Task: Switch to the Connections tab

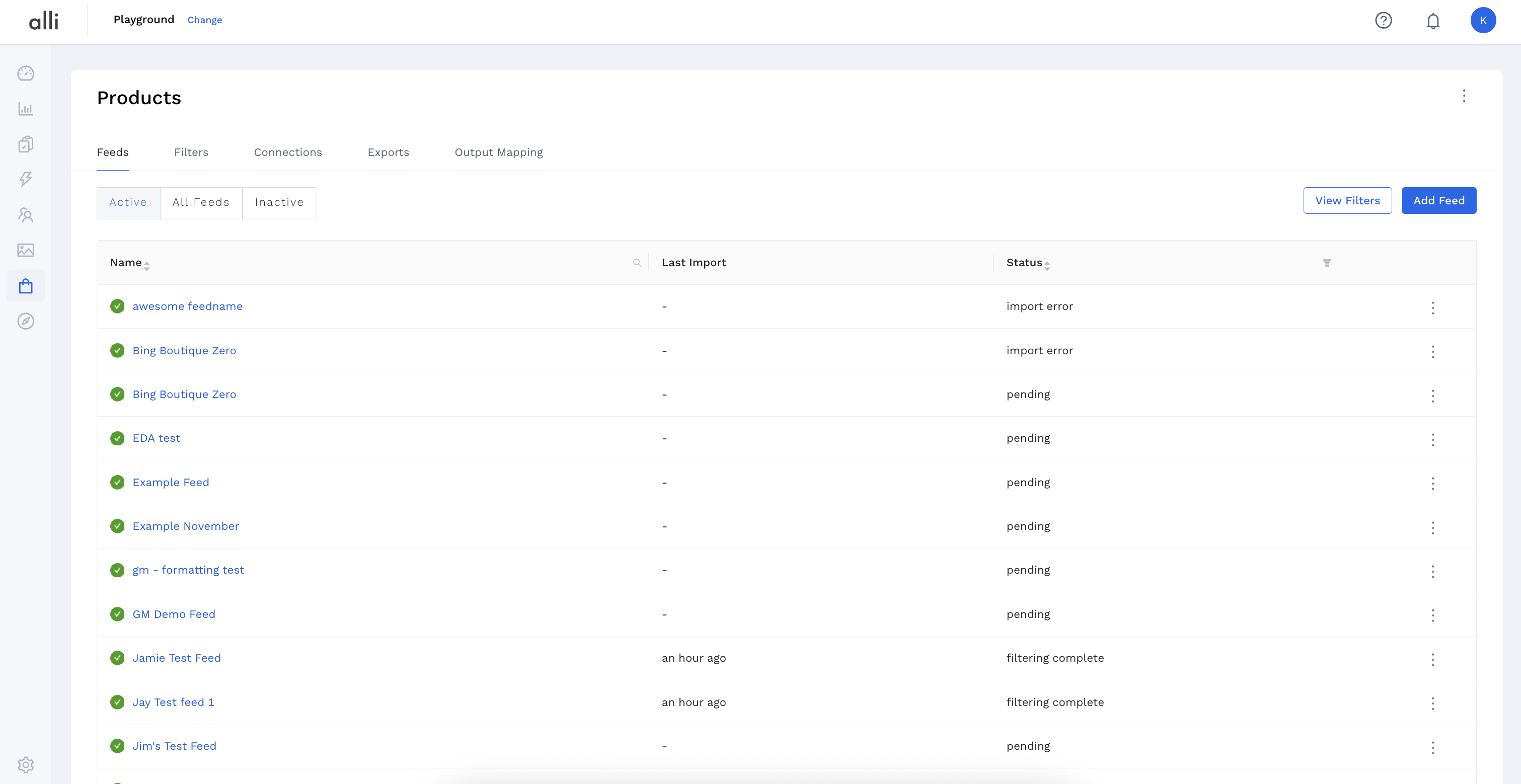Action: (288, 152)
